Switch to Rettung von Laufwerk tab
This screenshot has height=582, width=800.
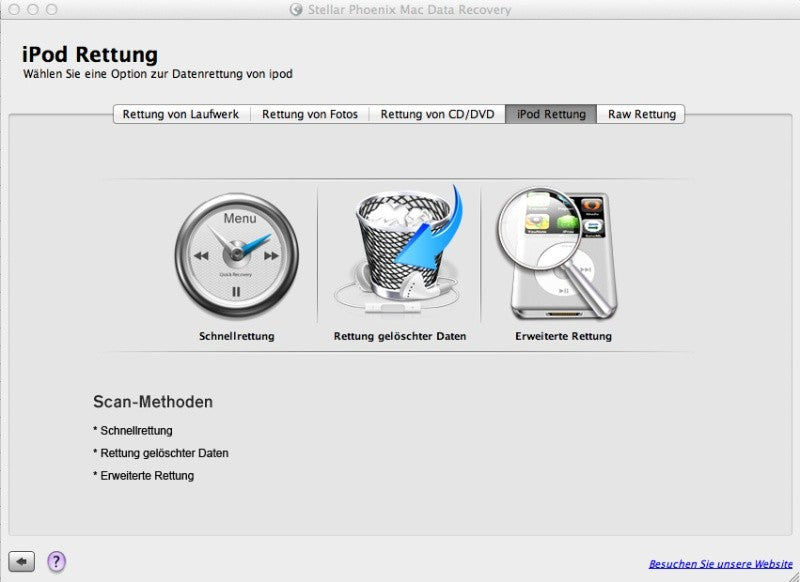pos(181,114)
